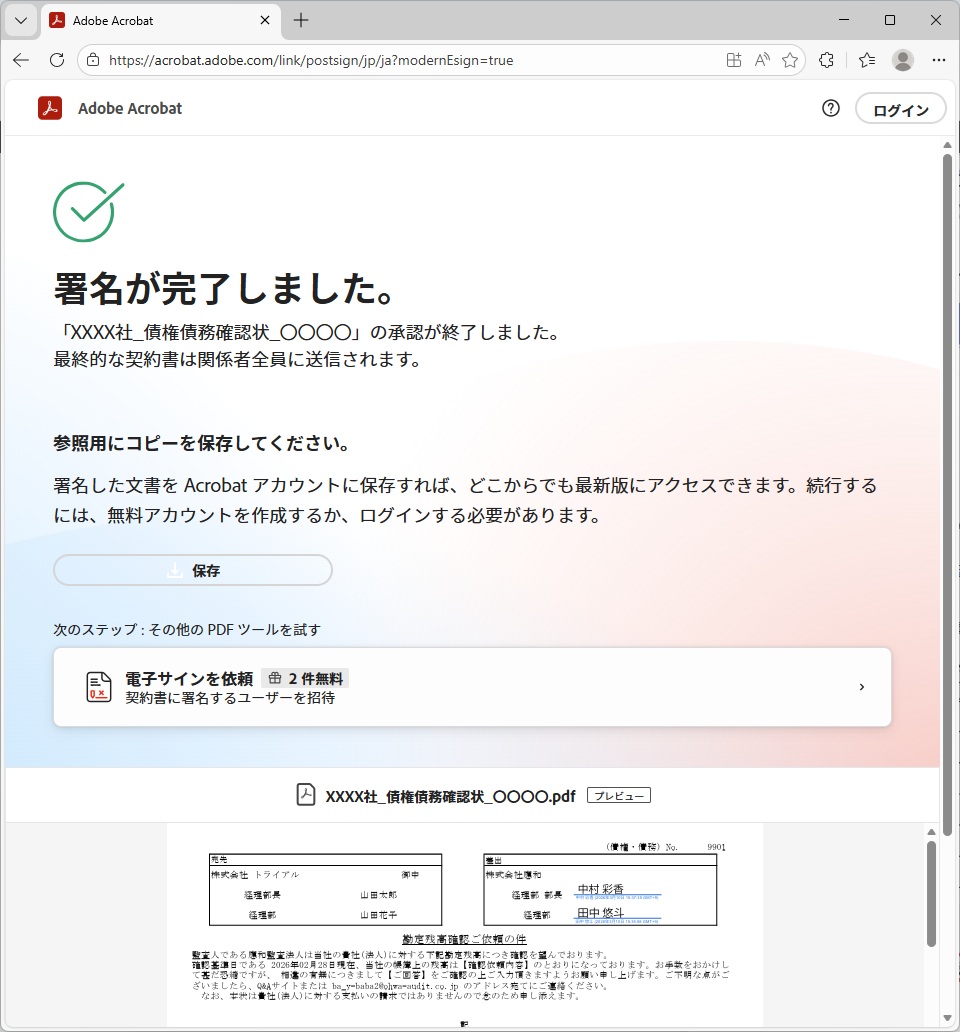Expand 電子サインを依頼 chevron arrow

[861, 687]
